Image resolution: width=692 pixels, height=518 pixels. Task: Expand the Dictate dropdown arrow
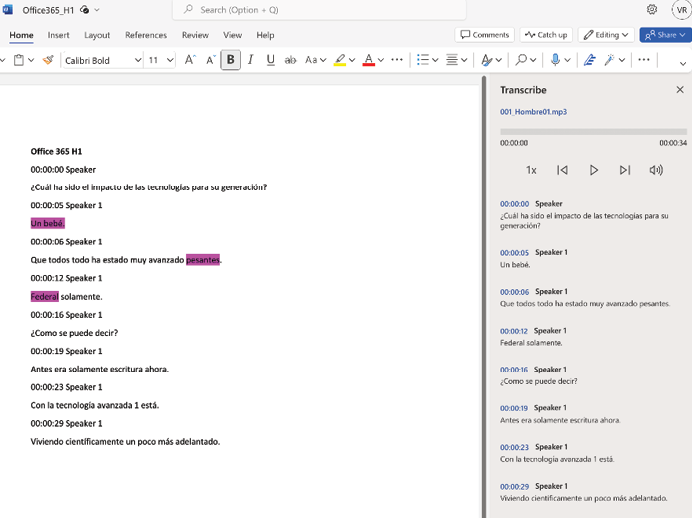click(568, 60)
